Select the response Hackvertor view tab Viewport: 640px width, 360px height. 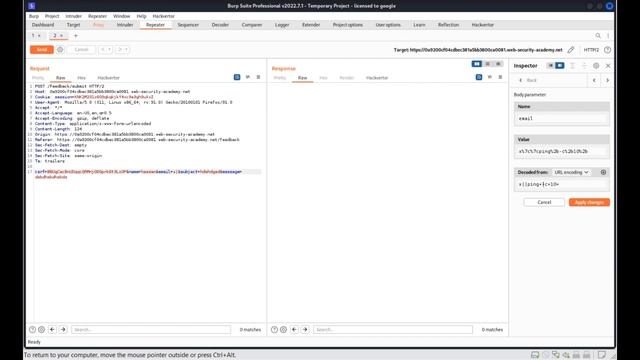[377, 78]
